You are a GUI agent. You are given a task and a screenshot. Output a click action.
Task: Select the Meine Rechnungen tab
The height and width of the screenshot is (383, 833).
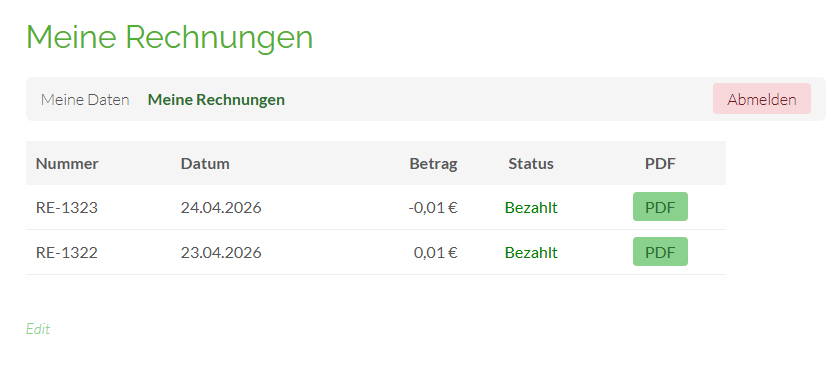(216, 99)
